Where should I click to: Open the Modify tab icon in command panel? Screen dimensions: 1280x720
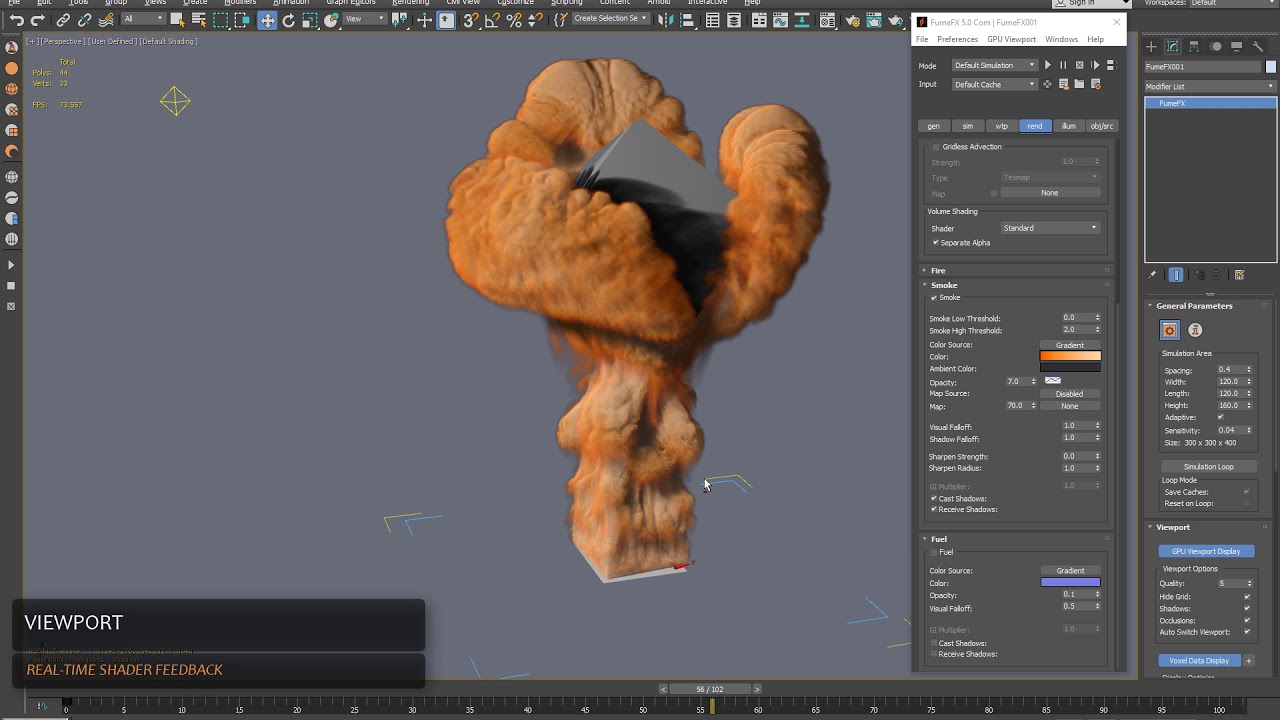pyautogui.click(x=1173, y=46)
